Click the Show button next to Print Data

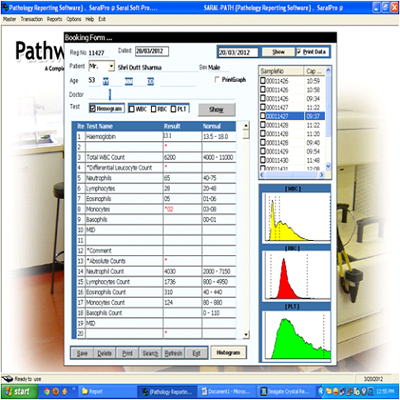[x=278, y=52]
